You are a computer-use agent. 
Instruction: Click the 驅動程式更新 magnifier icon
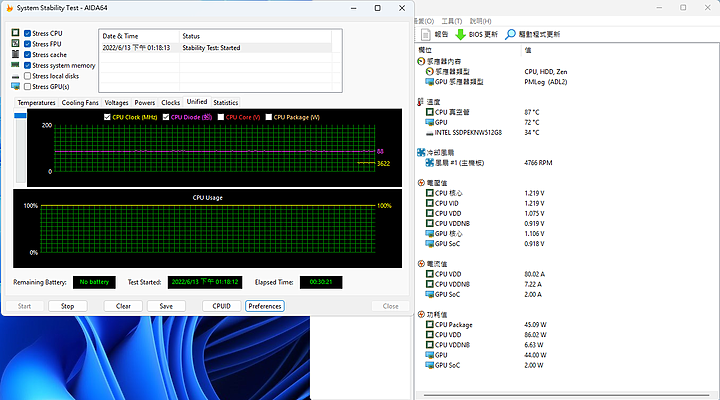click(510, 34)
